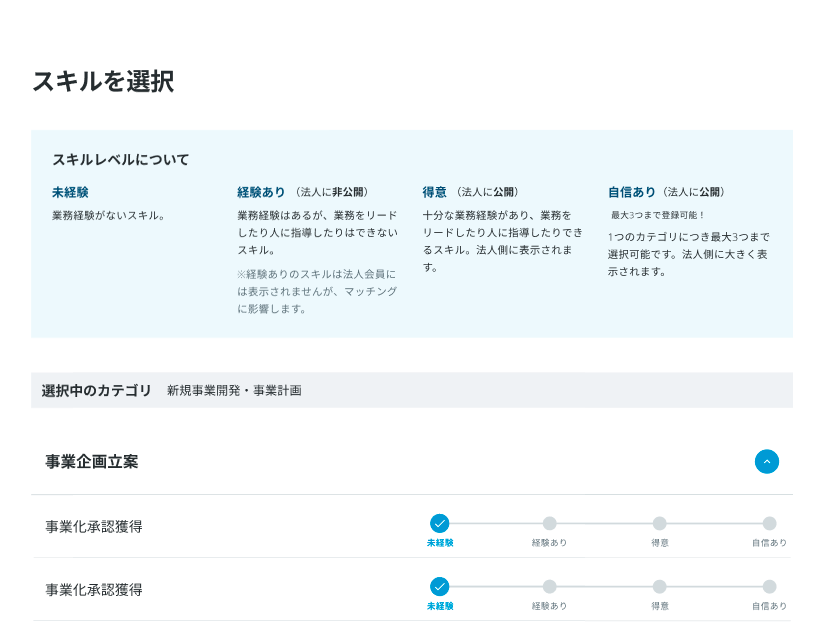Click the second 事業化承認獲得 skill name

click(x=94, y=590)
